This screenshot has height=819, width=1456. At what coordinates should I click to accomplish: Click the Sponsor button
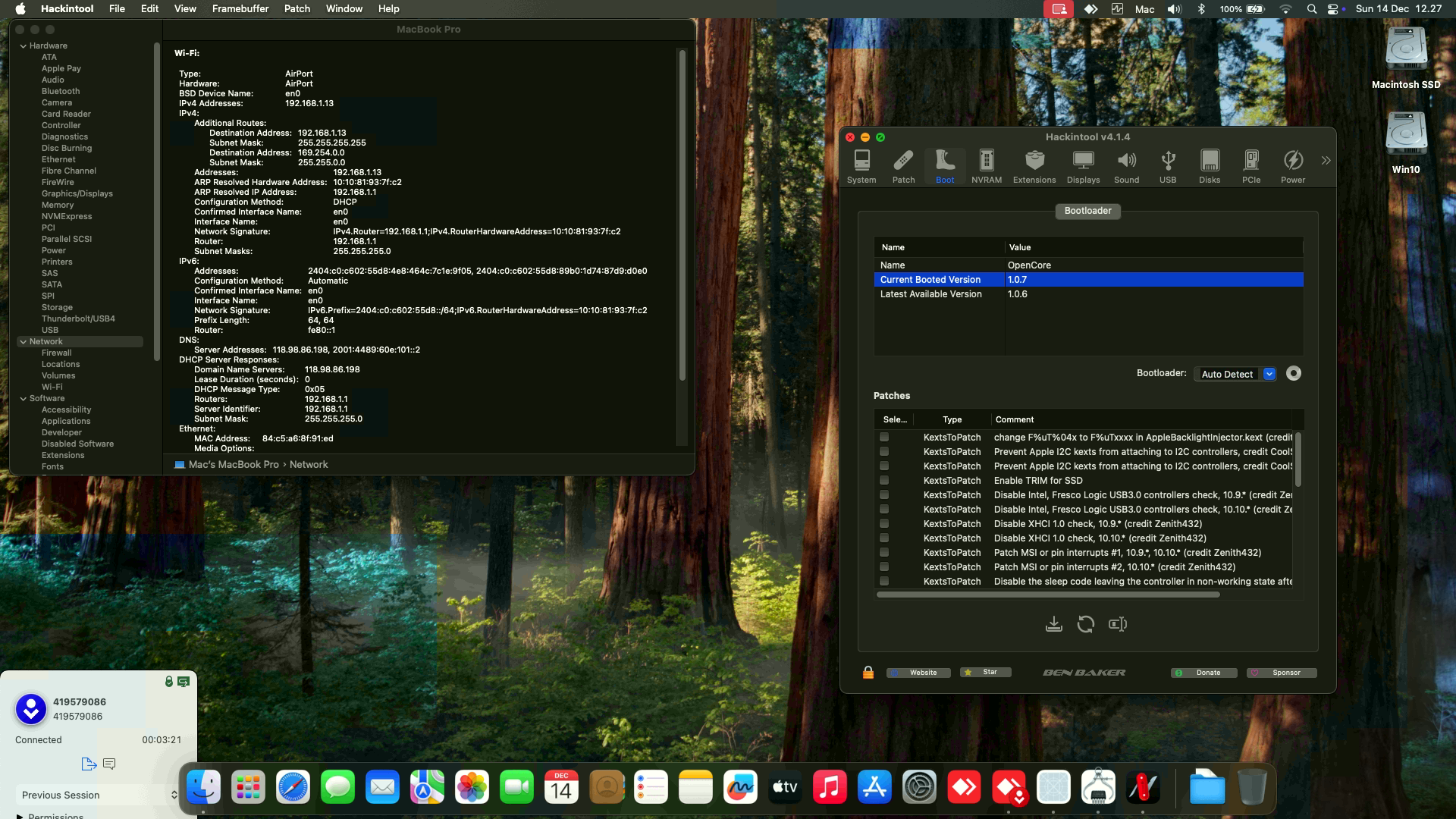(1281, 673)
